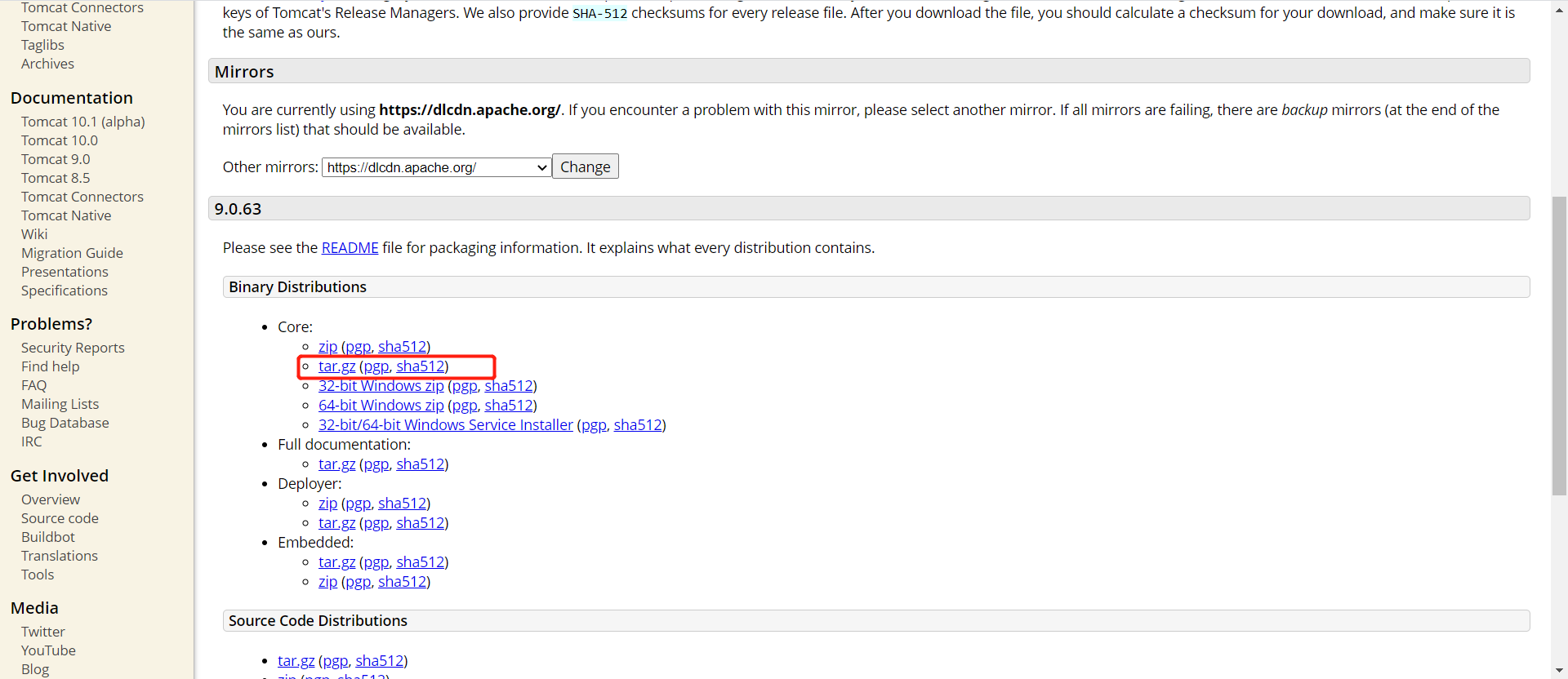
Task: Download Source Code Distributions tar.gz
Action: tap(296, 660)
